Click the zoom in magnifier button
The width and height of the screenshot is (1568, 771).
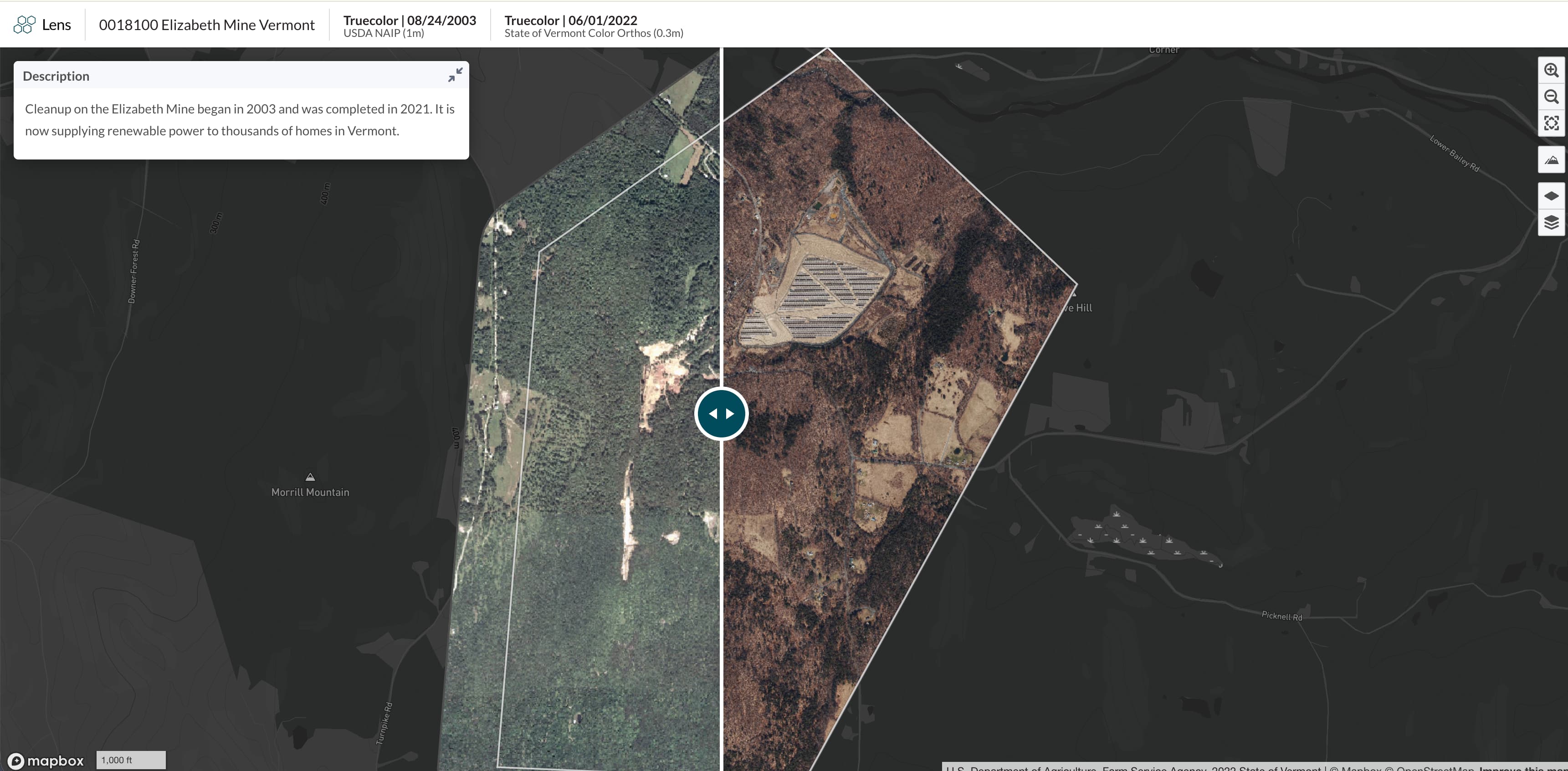1551,70
